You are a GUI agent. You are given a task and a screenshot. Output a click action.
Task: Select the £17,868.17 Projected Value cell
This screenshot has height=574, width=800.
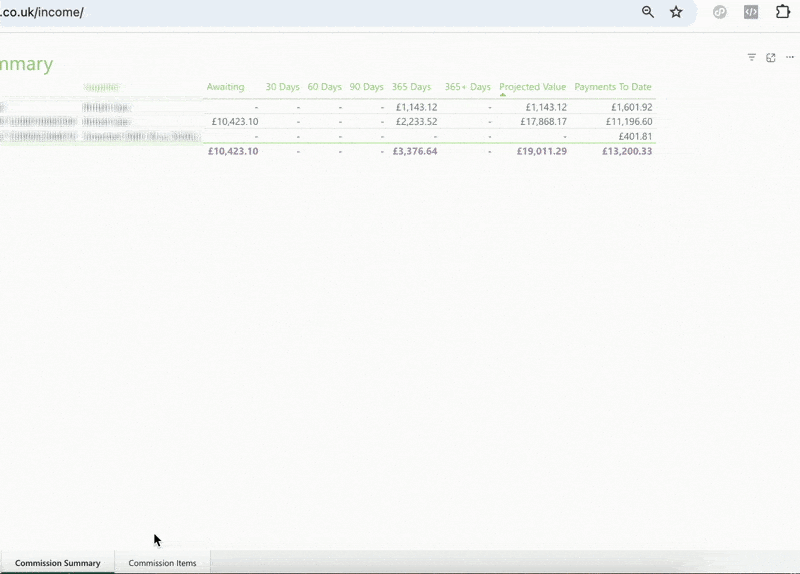[541, 122]
